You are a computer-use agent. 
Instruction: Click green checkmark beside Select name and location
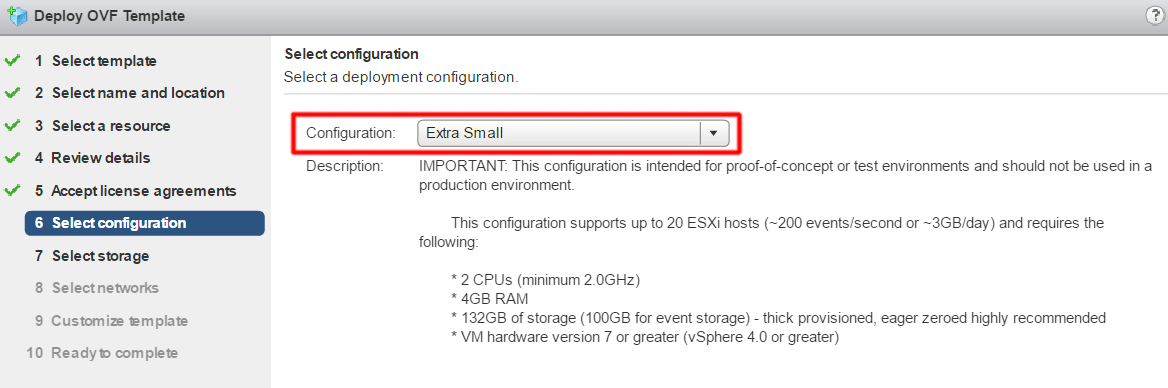point(12,93)
